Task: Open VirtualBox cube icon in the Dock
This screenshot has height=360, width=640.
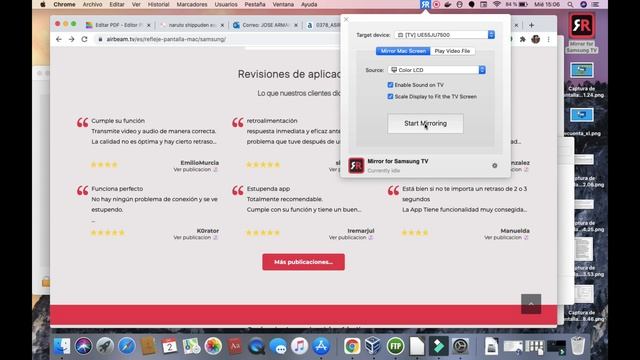Action: tap(373, 346)
